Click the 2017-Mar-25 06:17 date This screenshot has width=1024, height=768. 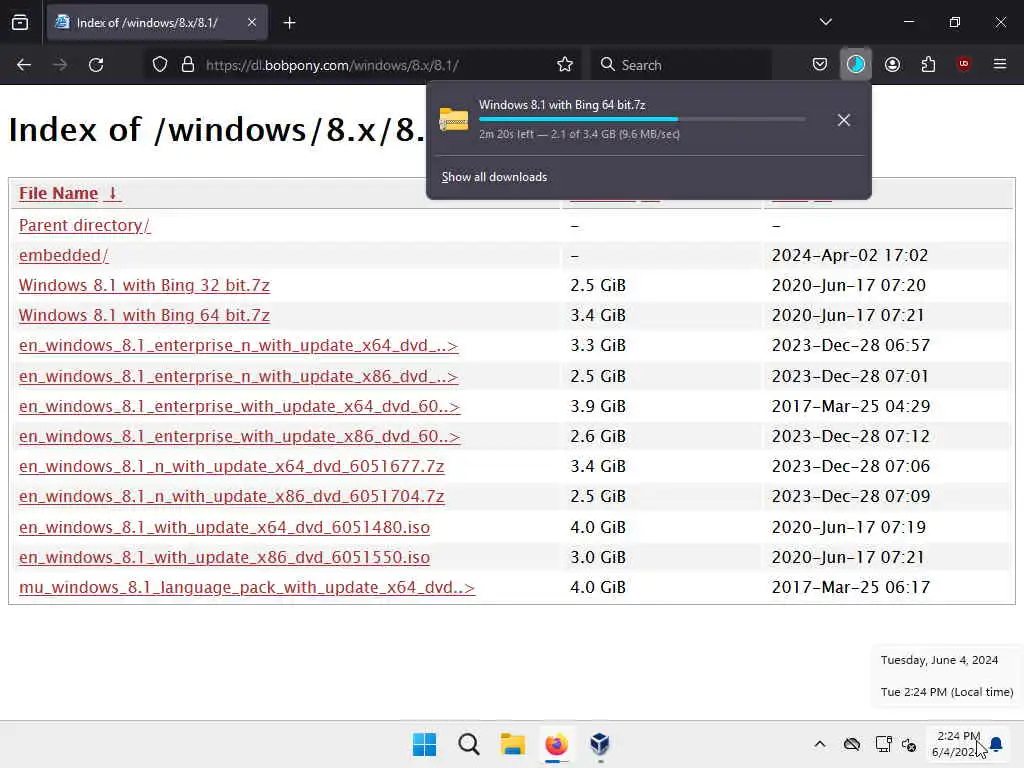click(x=850, y=587)
